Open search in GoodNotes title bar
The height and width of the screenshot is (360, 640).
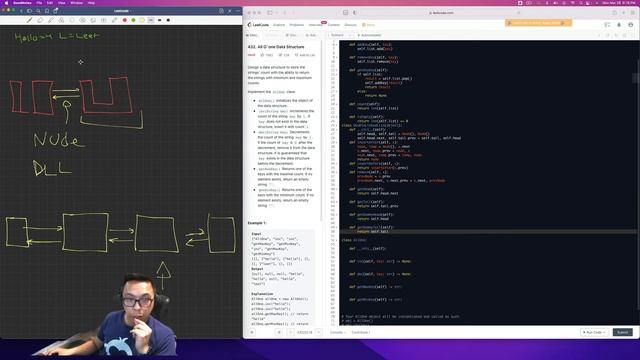pyautogui.click(x=38, y=11)
